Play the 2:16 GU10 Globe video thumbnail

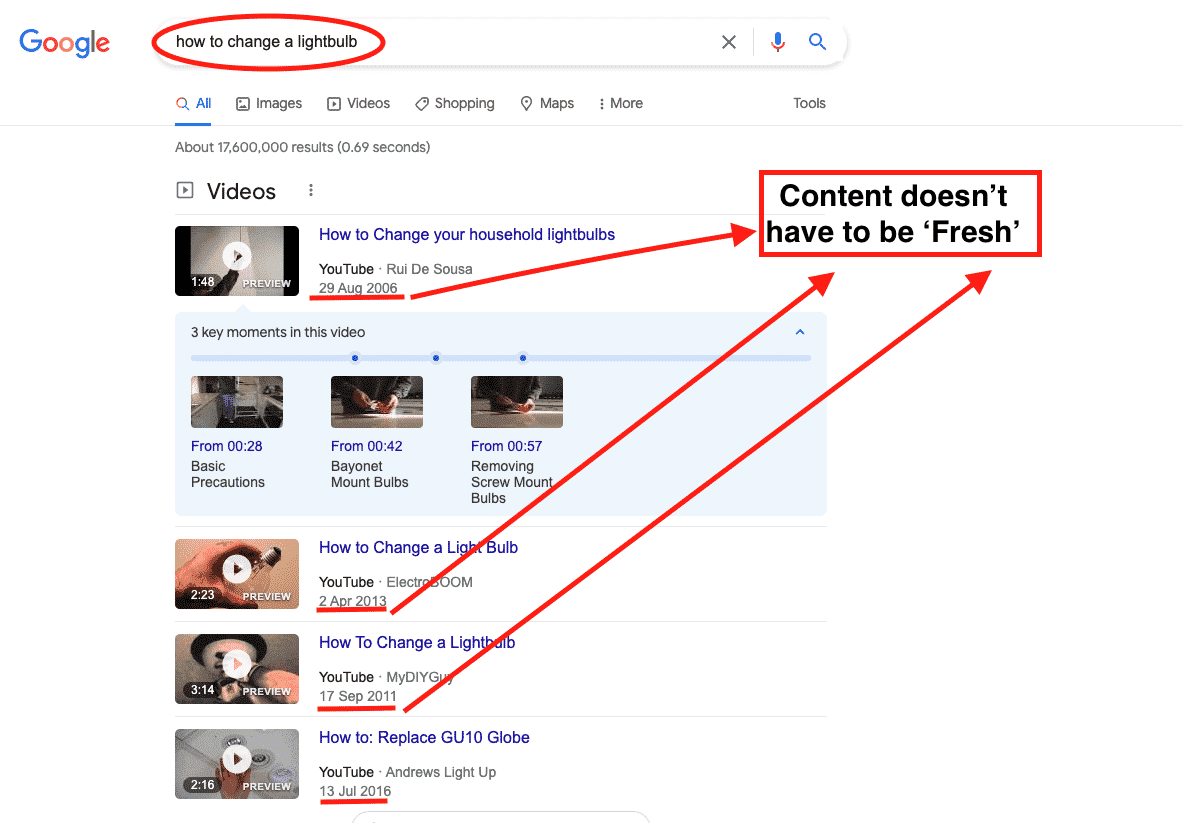[x=237, y=764]
